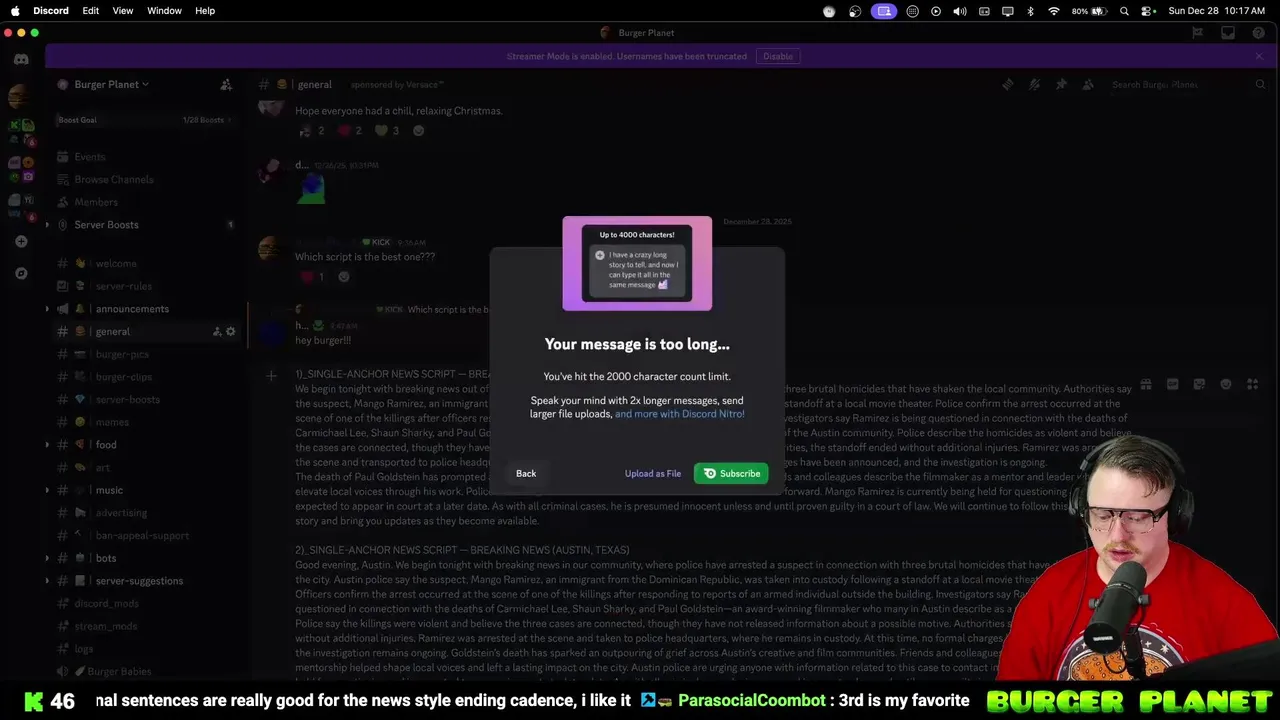Screen dimensions: 1280x720
Task: Click the flag icon in title bar
Action: click(x=1197, y=33)
